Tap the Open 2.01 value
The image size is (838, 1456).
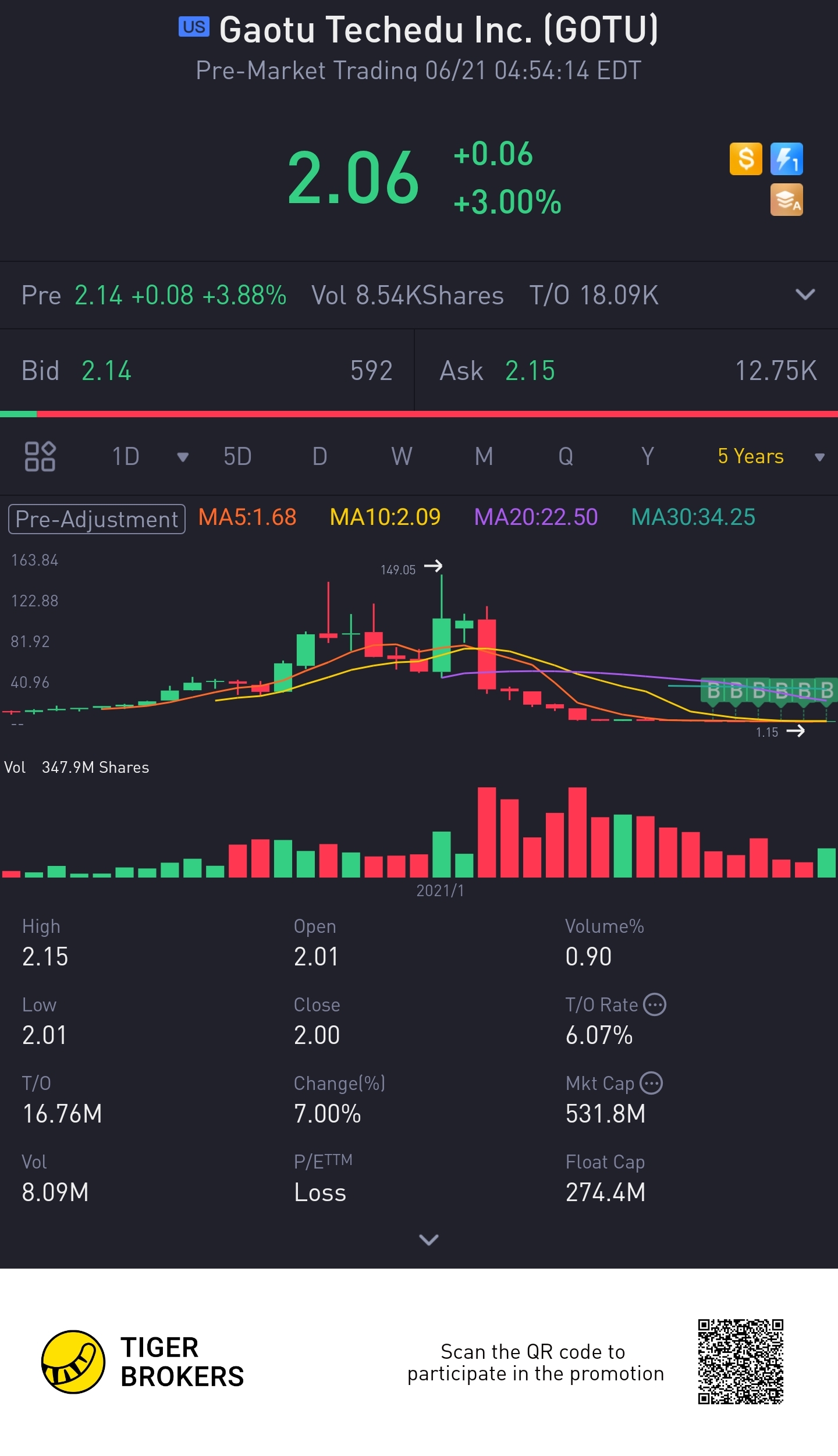(x=316, y=957)
